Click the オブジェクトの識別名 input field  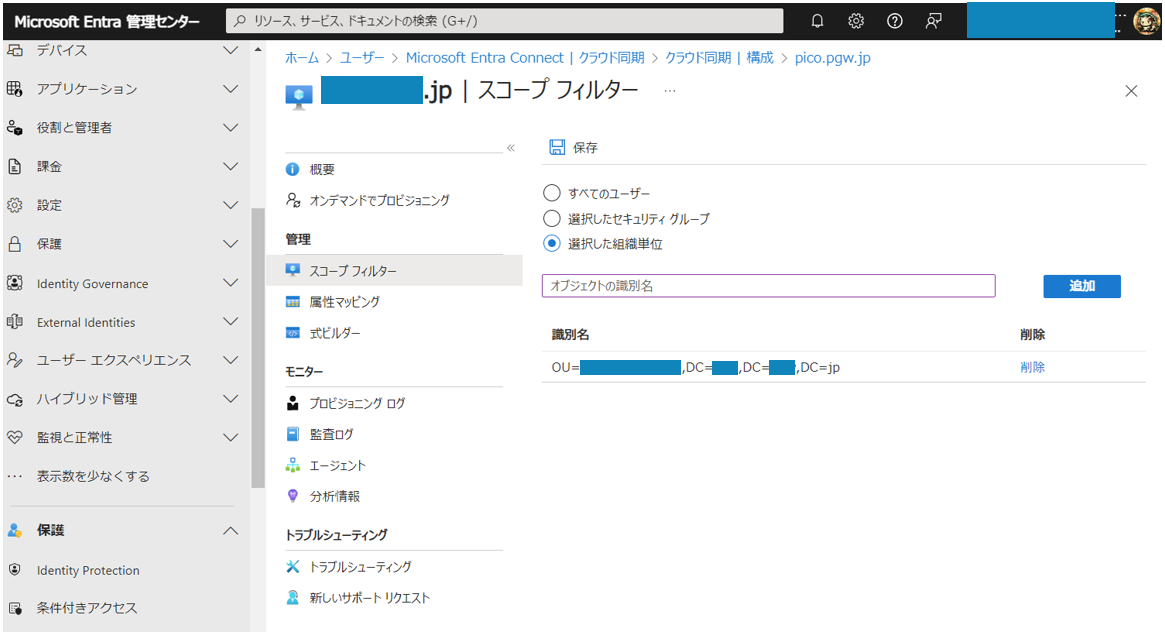click(x=768, y=286)
